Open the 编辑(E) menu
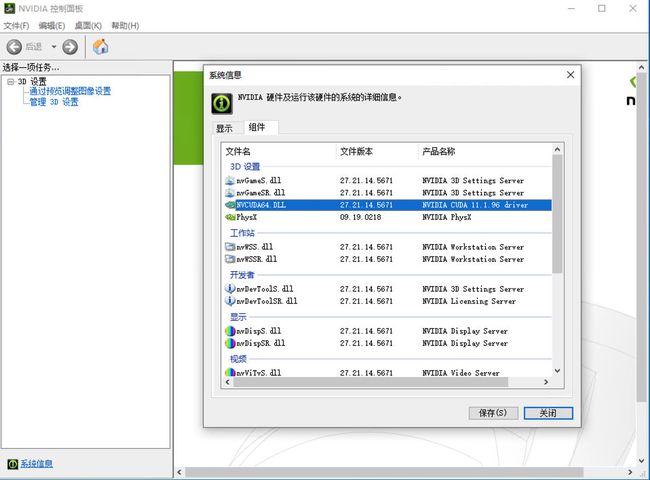Screen dimensions: 650x480 coord(52,26)
